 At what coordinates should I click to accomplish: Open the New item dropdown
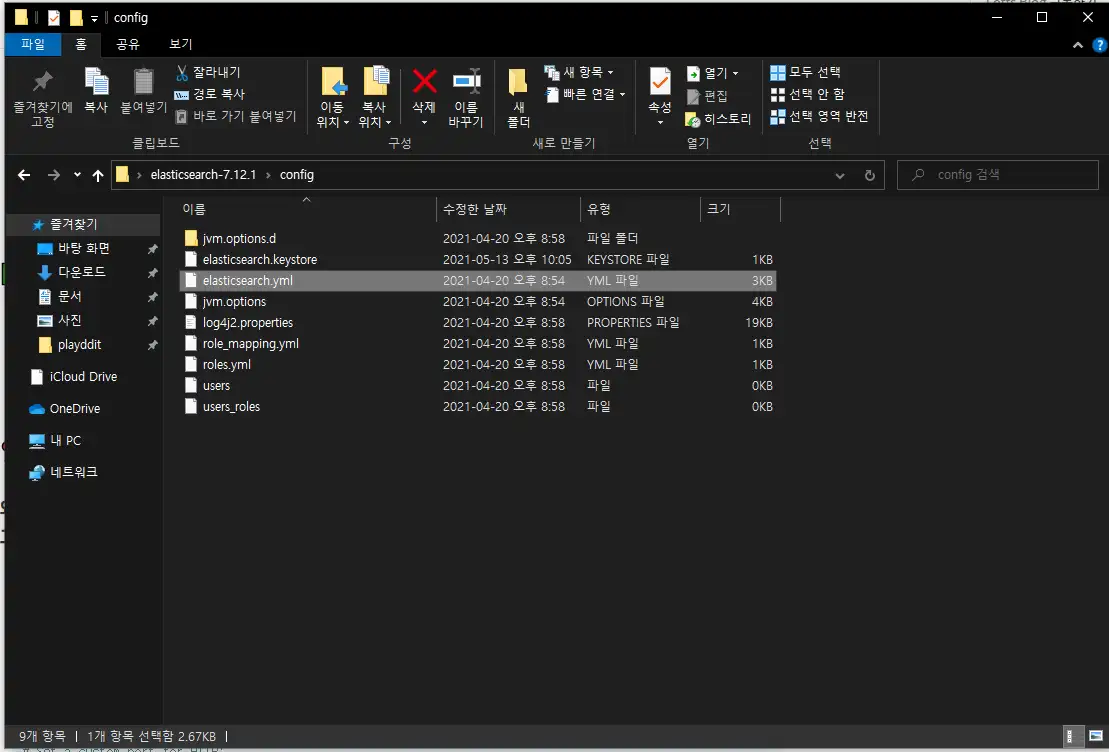click(x=579, y=72)
